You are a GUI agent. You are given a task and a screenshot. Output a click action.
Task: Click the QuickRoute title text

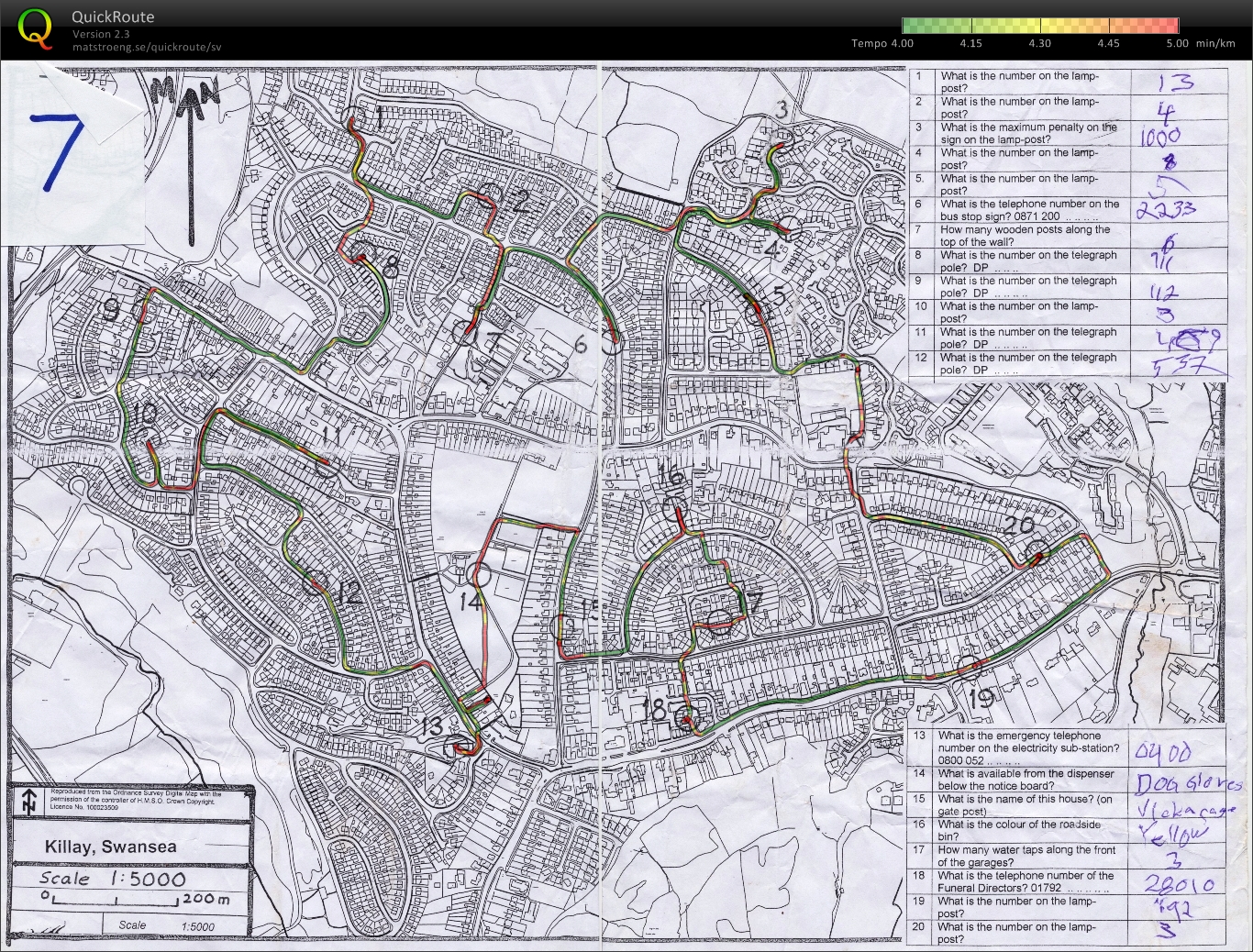point(113,17)
